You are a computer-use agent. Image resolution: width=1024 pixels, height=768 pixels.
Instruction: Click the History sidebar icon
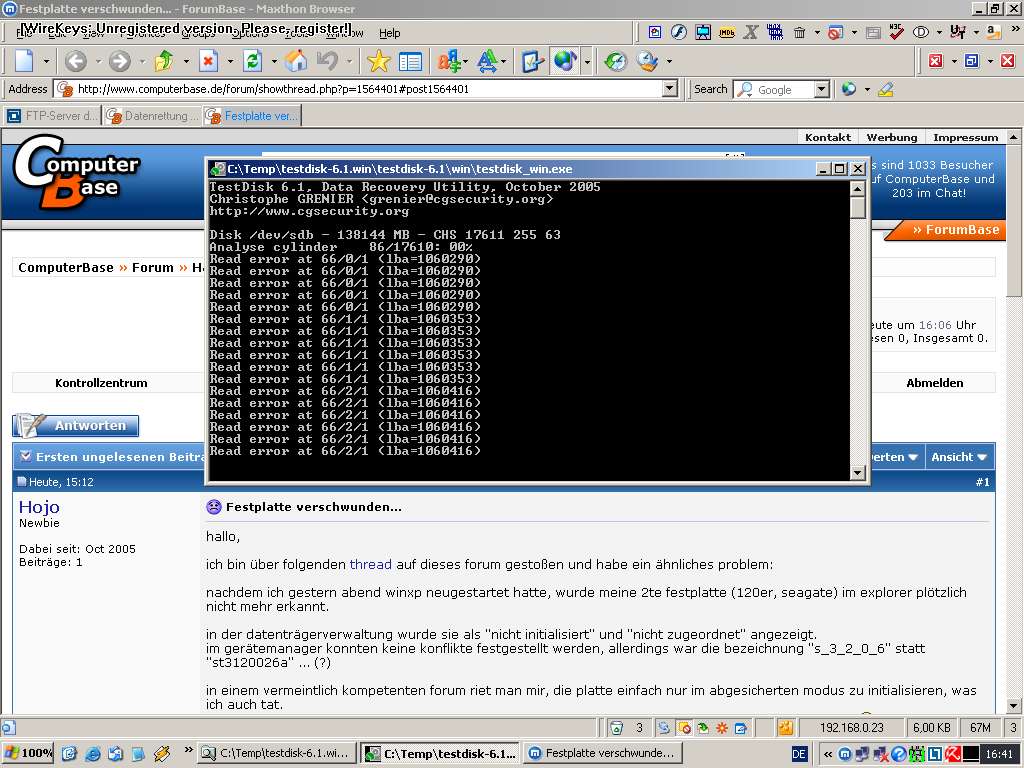tap(410, 61)
